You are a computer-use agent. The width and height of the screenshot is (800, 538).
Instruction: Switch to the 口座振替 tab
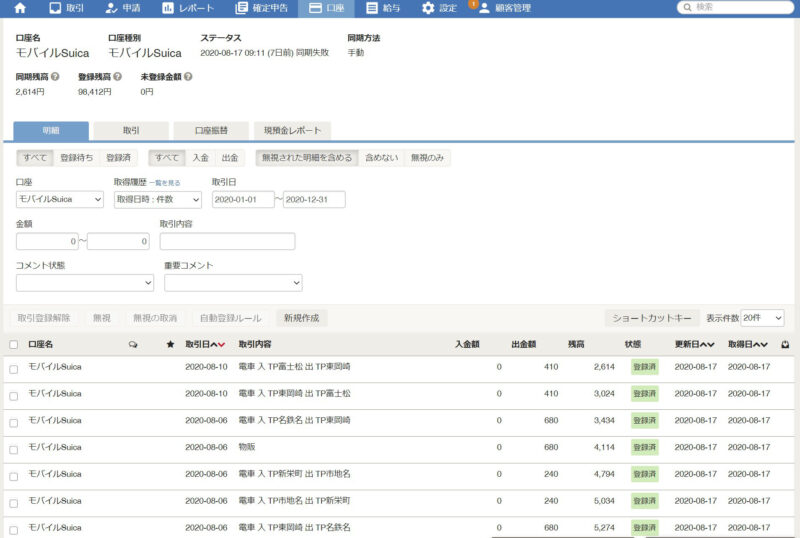click(x=211, y=131)
